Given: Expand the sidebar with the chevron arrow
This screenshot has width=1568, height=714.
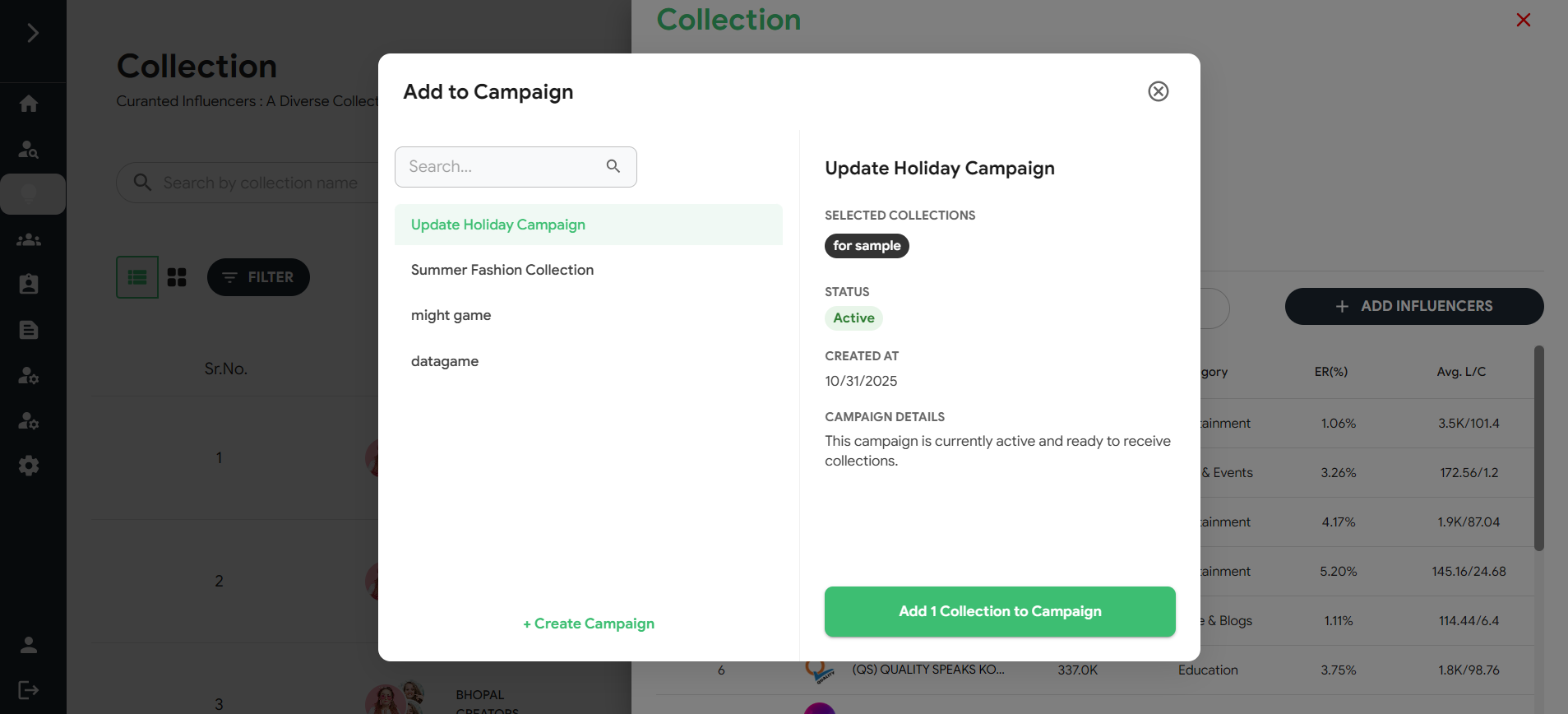Looking at the screenshot, I should pos(32,33).
